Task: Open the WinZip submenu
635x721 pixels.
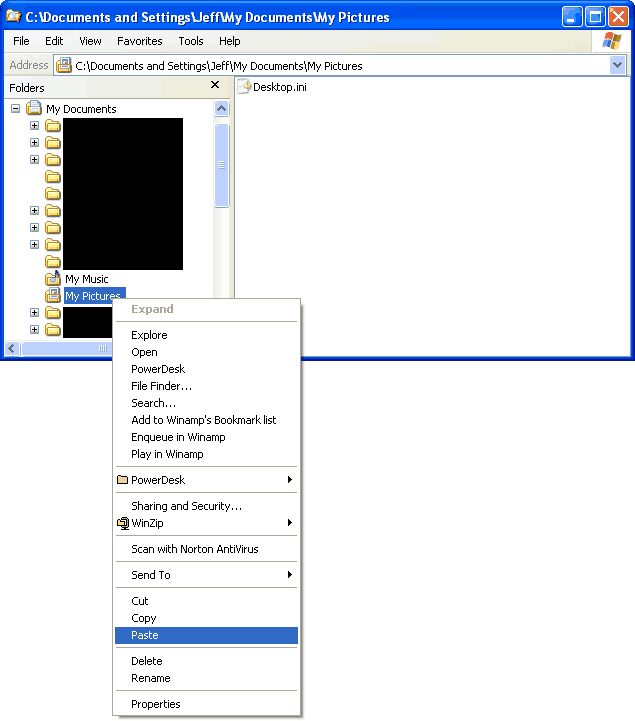Action: coord(206,523)
